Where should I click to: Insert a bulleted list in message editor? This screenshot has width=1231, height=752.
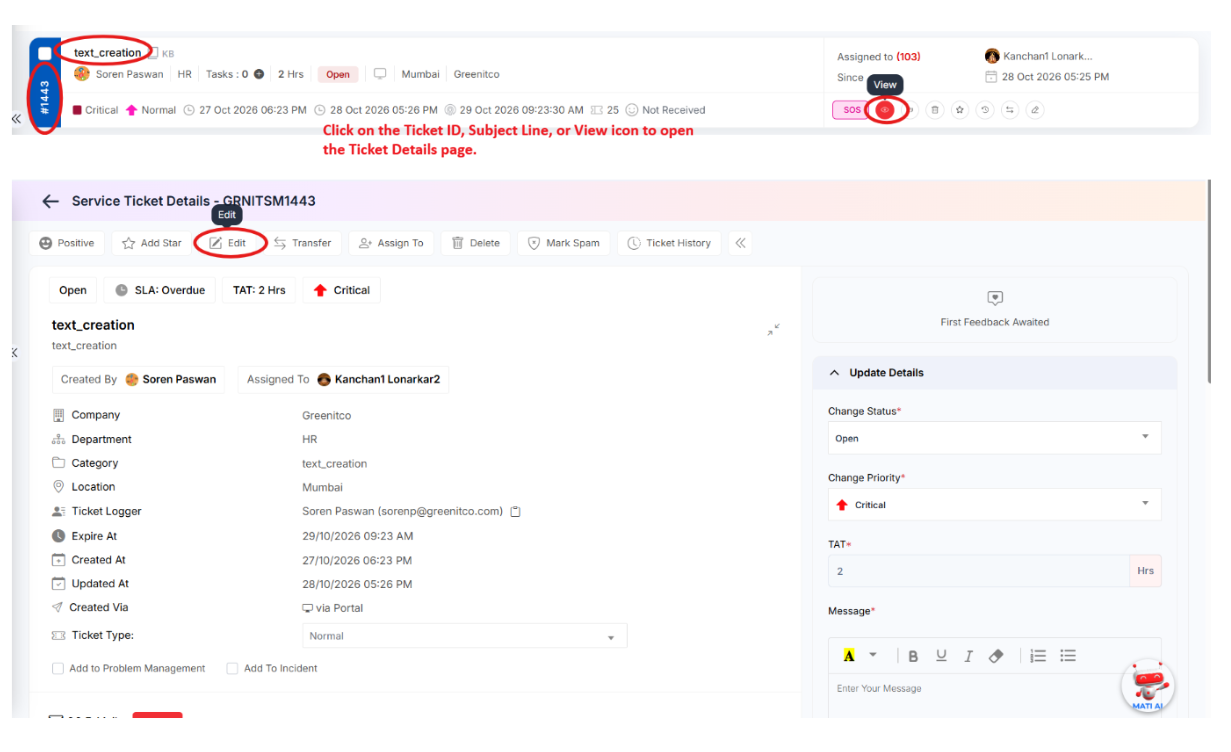click(x=1068, y=656)
